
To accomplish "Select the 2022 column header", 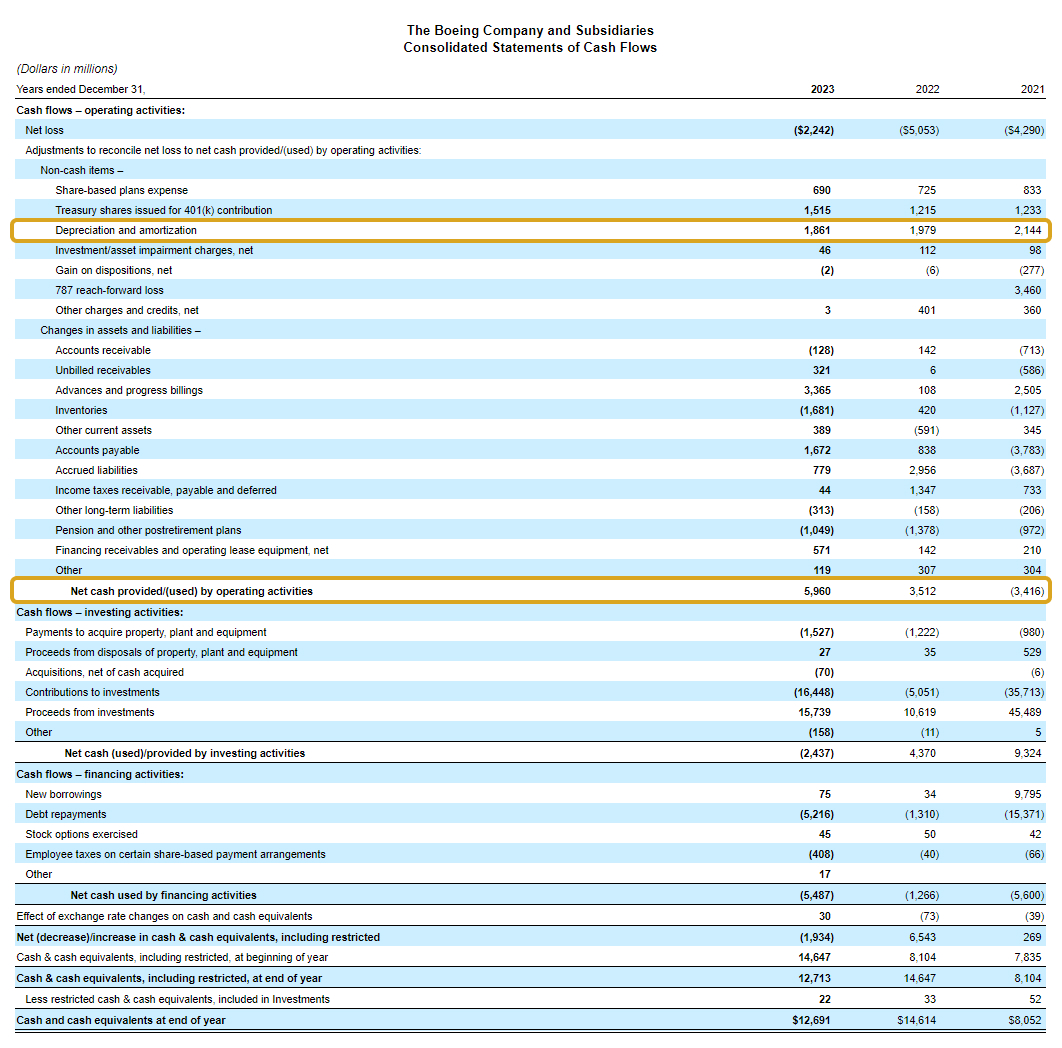I will click(927, 89).
